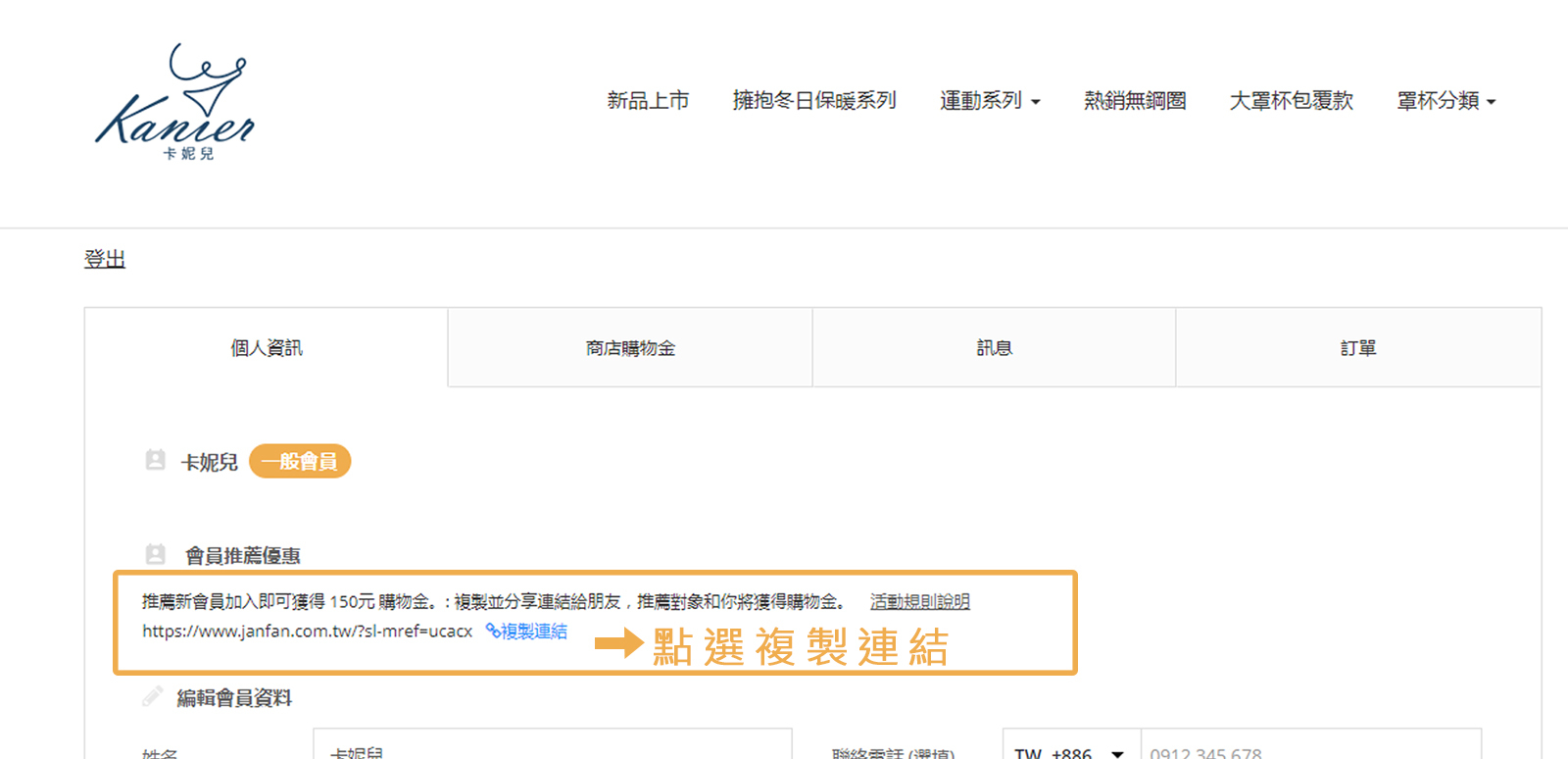Click the profile icon beside 卡妮兒
Image resolution: width=1568 pixels, height=759 pixels.
pos(155,460)
